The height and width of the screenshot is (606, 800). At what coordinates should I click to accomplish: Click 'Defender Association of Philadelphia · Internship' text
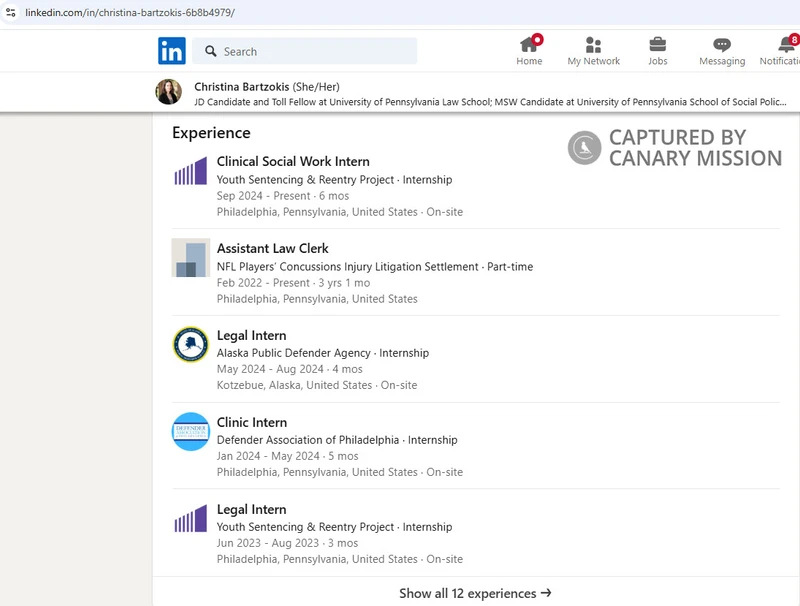[337, 440]
